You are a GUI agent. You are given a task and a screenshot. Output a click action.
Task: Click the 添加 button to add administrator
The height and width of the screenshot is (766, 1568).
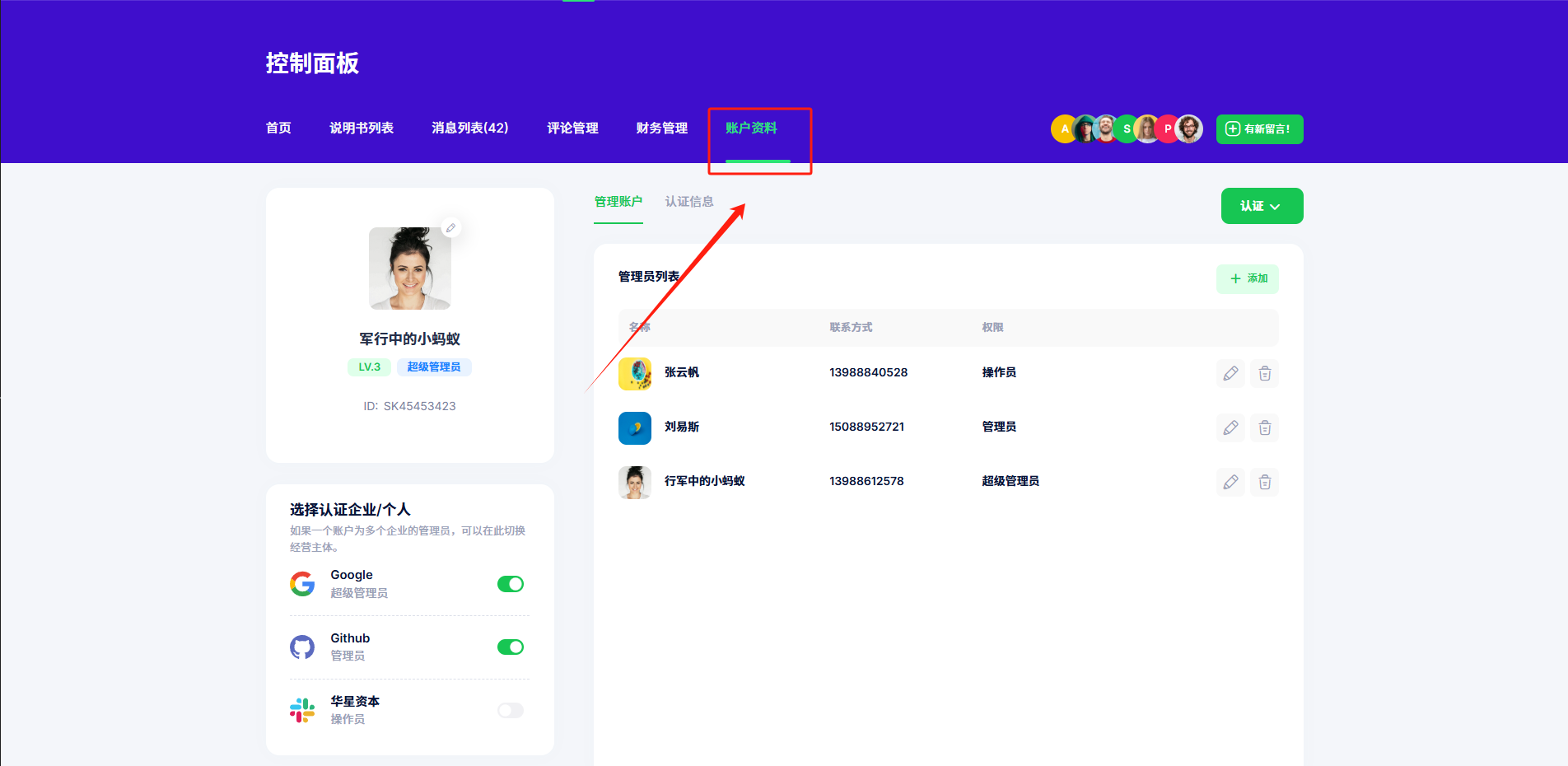coord(1248,279)
